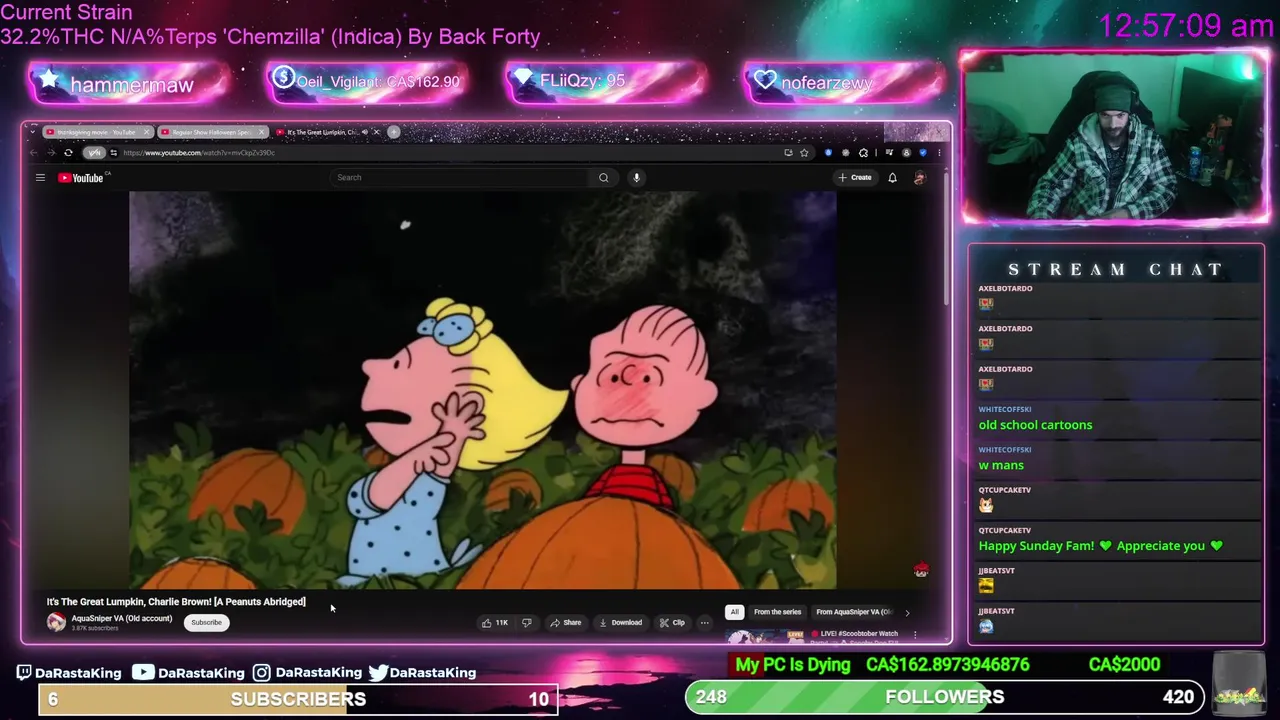This screenshot has height=720, width=1280.
Task: Click the first blue round extension icon
Action: click(x=828, y=153)
